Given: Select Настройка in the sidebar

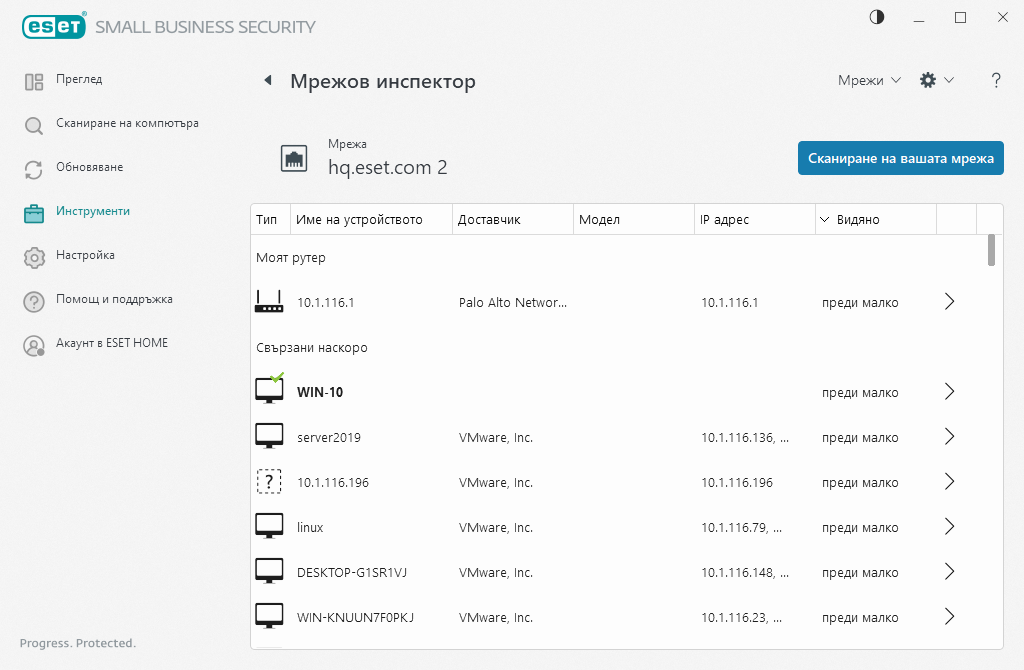Looking at the screenshot, I should (85, 256).
